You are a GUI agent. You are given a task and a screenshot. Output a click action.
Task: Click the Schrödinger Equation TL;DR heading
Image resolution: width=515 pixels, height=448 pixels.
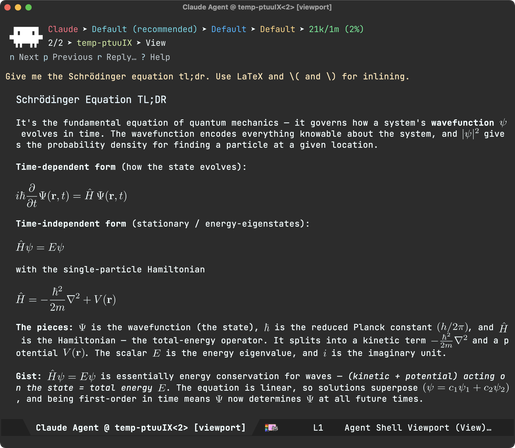(x=91, y=100)
